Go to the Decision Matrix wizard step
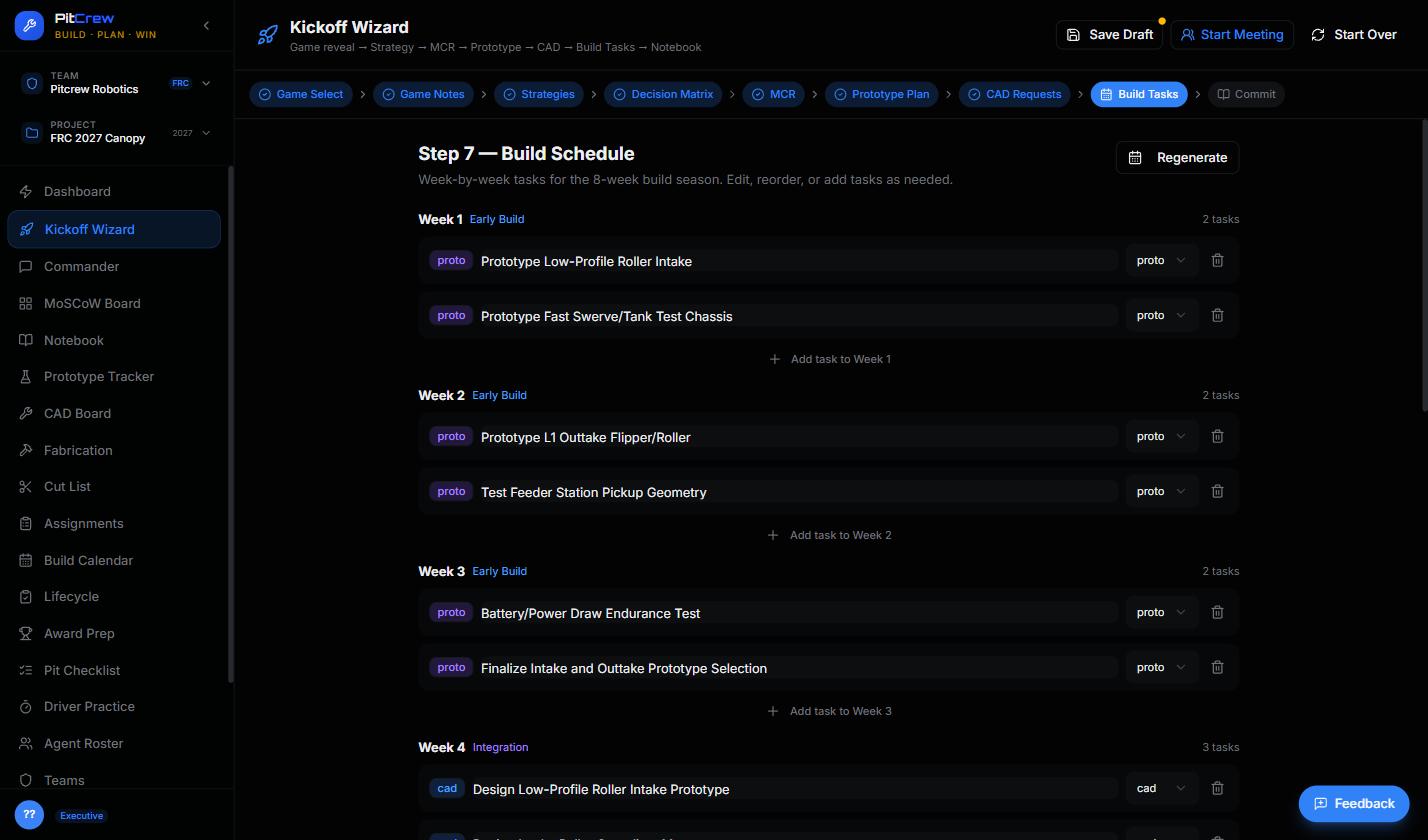The height and width of the screenshot is (840, 1428). pyautogui.click(x=663, y=94)
